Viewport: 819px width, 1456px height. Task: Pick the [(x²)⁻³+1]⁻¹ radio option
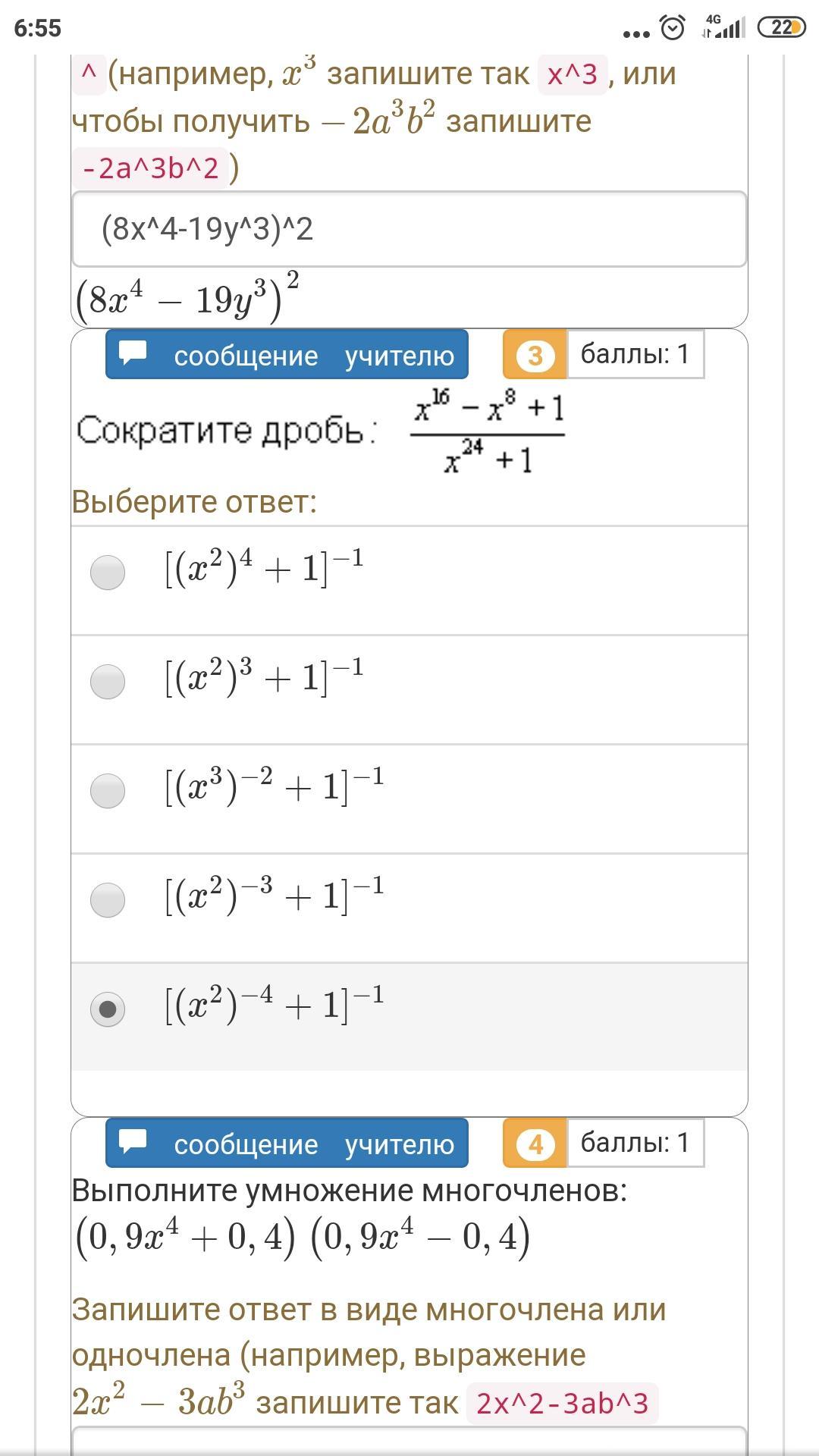coord(108,899)
